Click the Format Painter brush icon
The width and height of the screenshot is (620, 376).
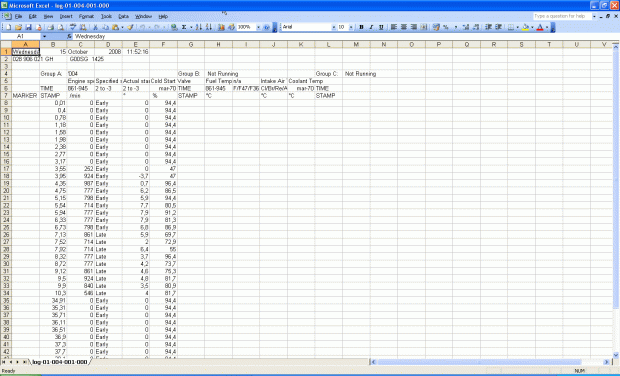[x=130, y=27]
